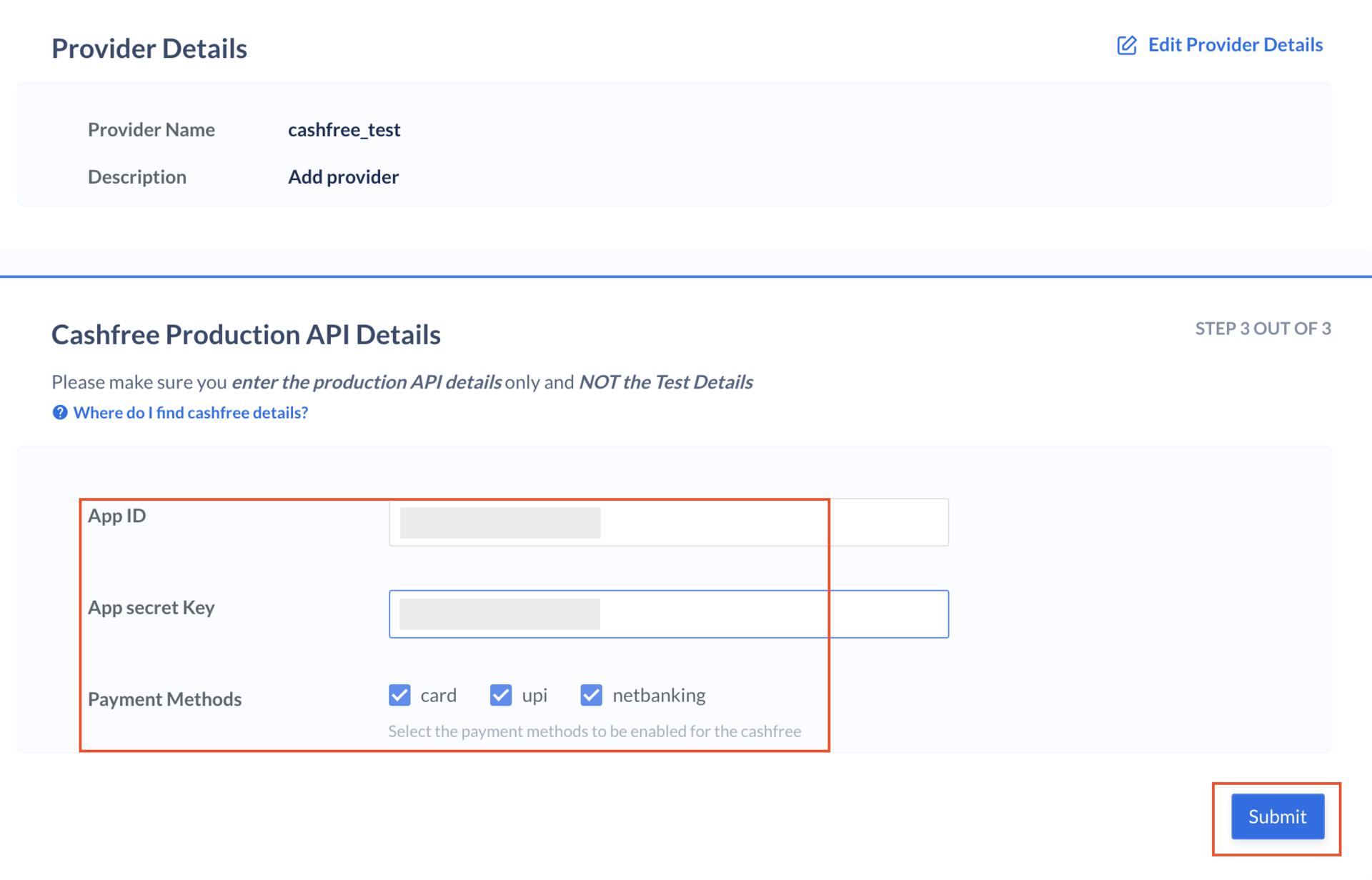Focus the App ID input field
The height and width of the screenshot is (880, 1372).
(x=669, y=523)
